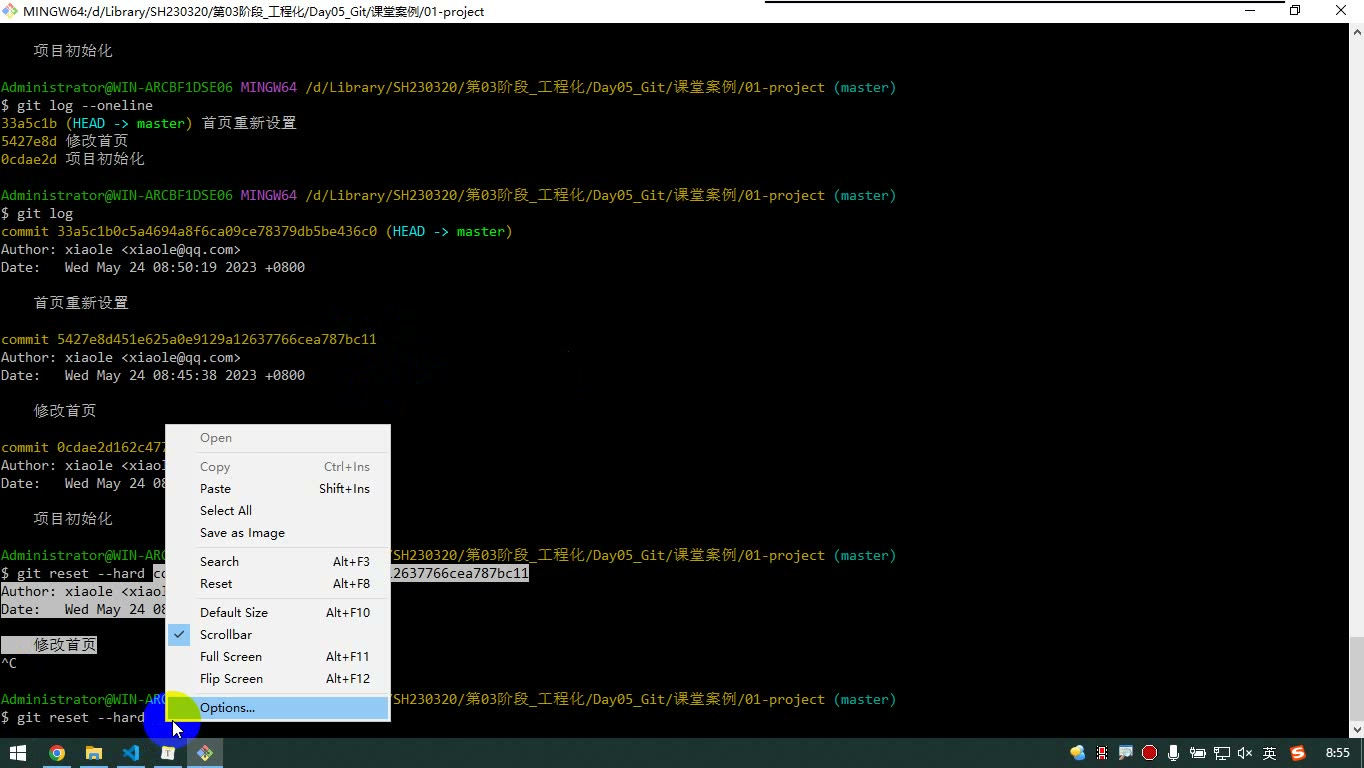1364x768 pixels.
Task: Click one-line log entry 5427e8d 修改首页
Action: [x=64, y=141]
